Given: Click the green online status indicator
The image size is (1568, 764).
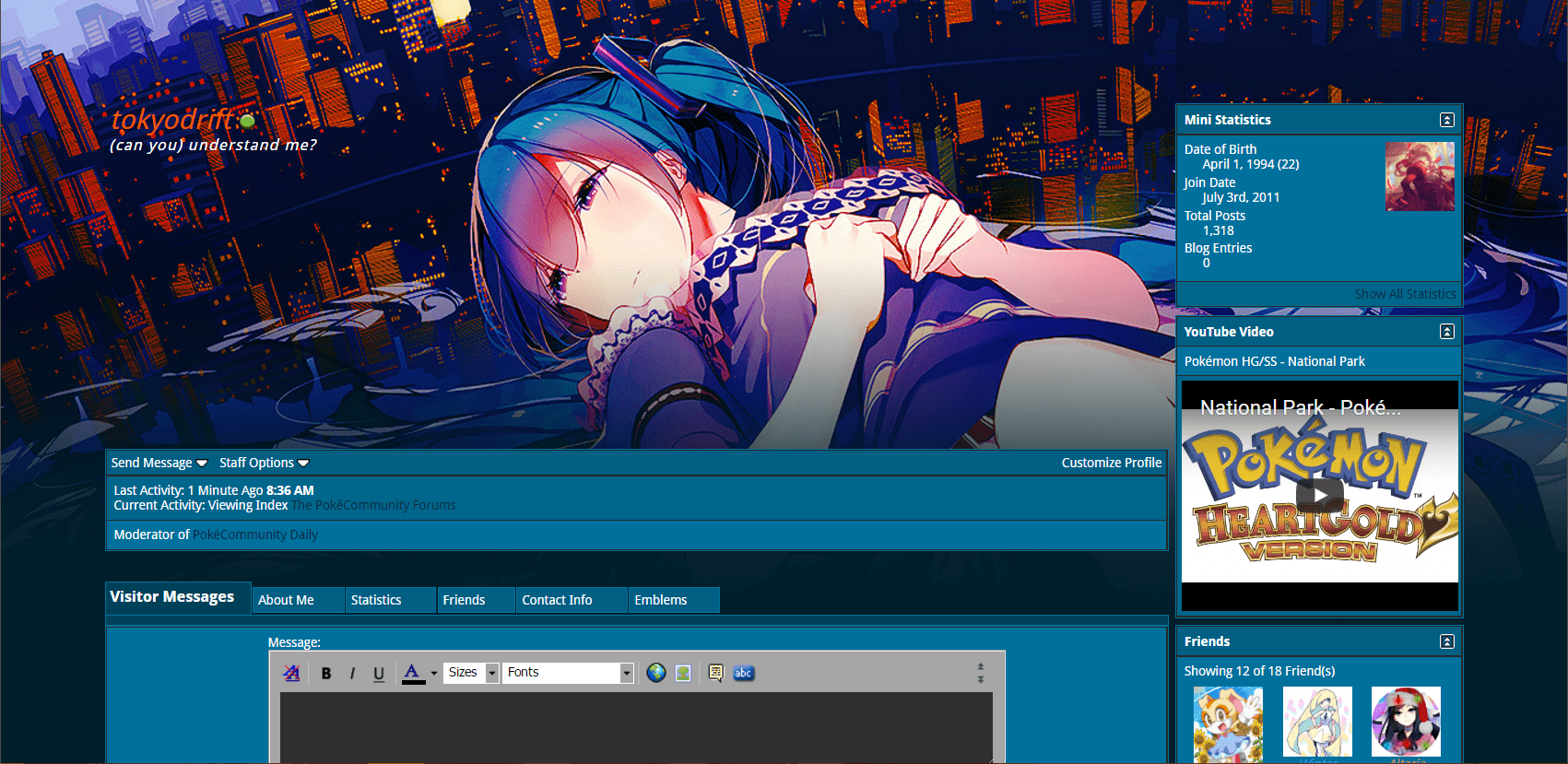Looking at the screenshot, I should point(247,120).
